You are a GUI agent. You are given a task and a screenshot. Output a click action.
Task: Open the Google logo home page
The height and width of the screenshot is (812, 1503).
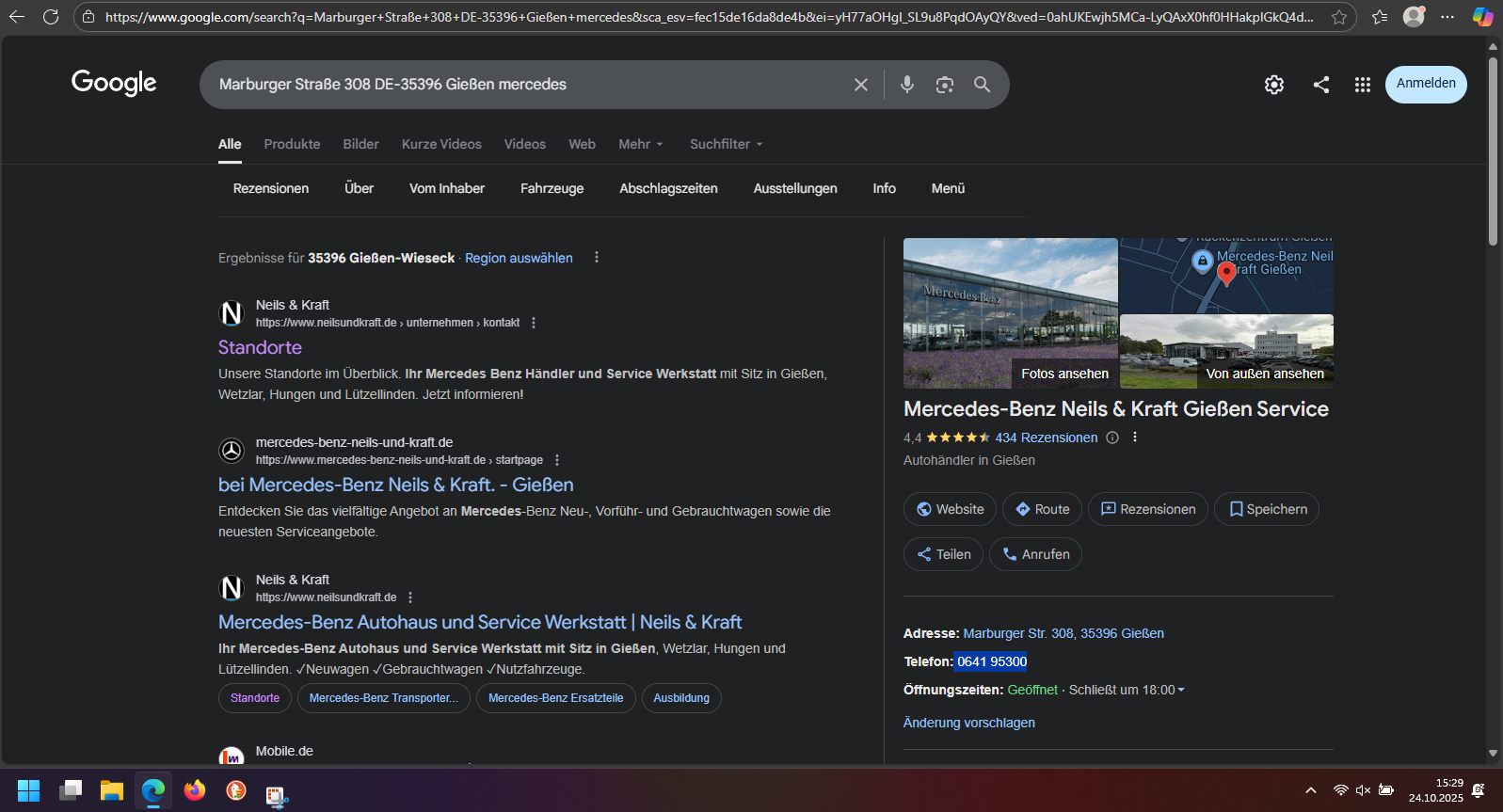(114, 83)
